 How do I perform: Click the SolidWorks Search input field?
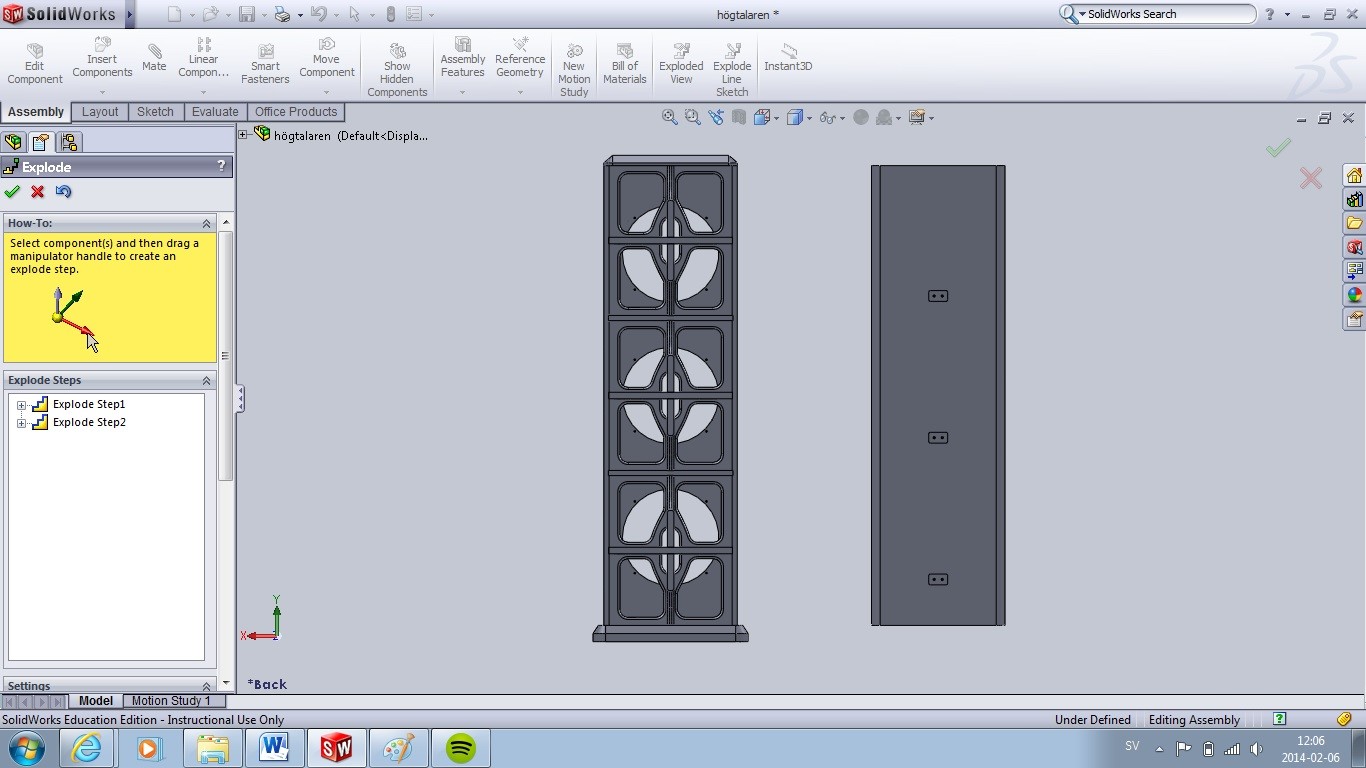[1168, 14]
